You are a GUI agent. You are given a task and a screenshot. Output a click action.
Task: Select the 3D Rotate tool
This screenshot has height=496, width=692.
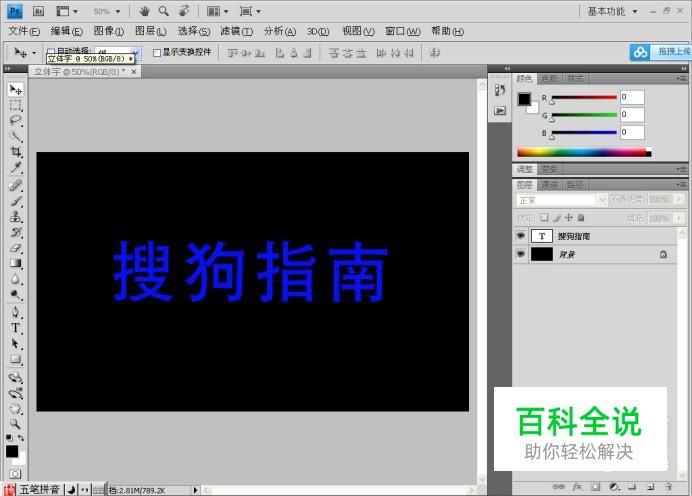15,377
